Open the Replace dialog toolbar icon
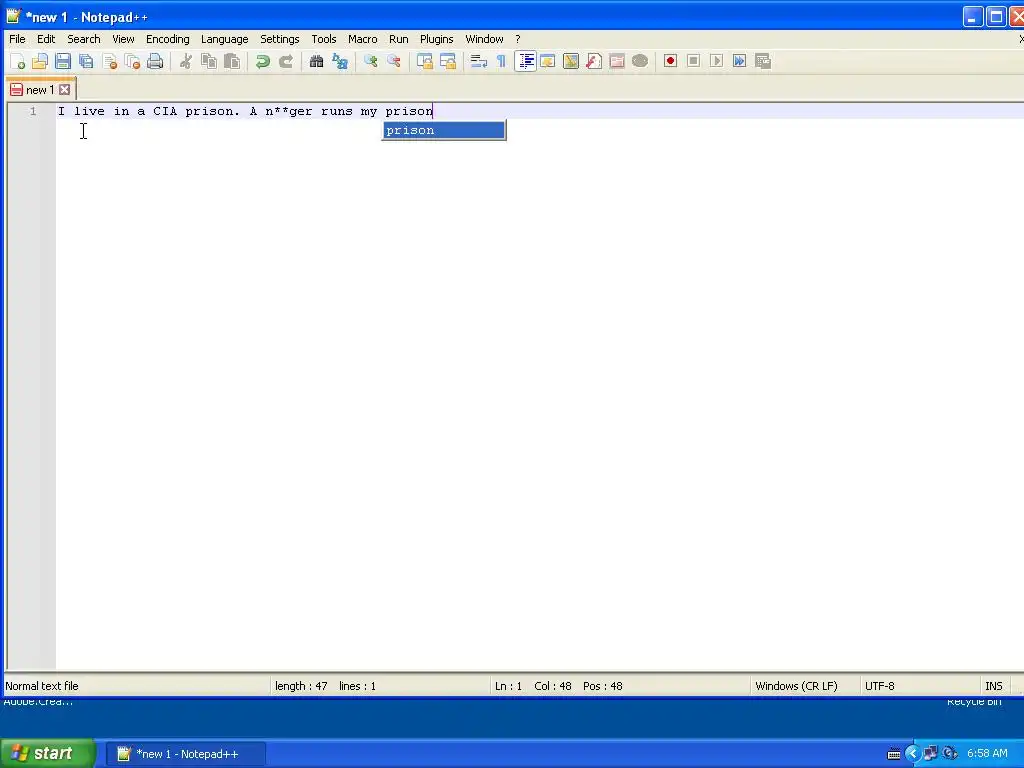Image resolution: width=1024 pixels, height=768 pixels. [340, 61]
